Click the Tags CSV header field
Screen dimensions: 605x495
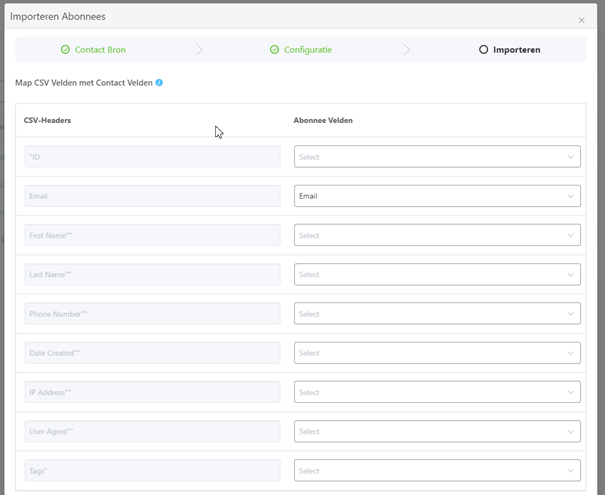tap(152, 471)
